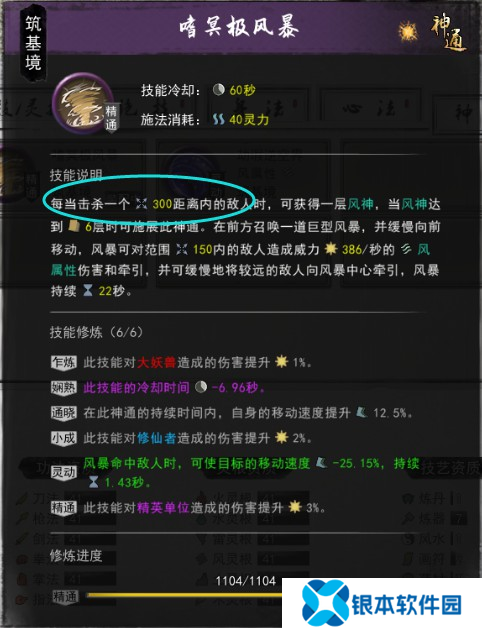482x628 pixels.
Task: Click the hourglass icon before 22秒
Action: click(88, 290)
